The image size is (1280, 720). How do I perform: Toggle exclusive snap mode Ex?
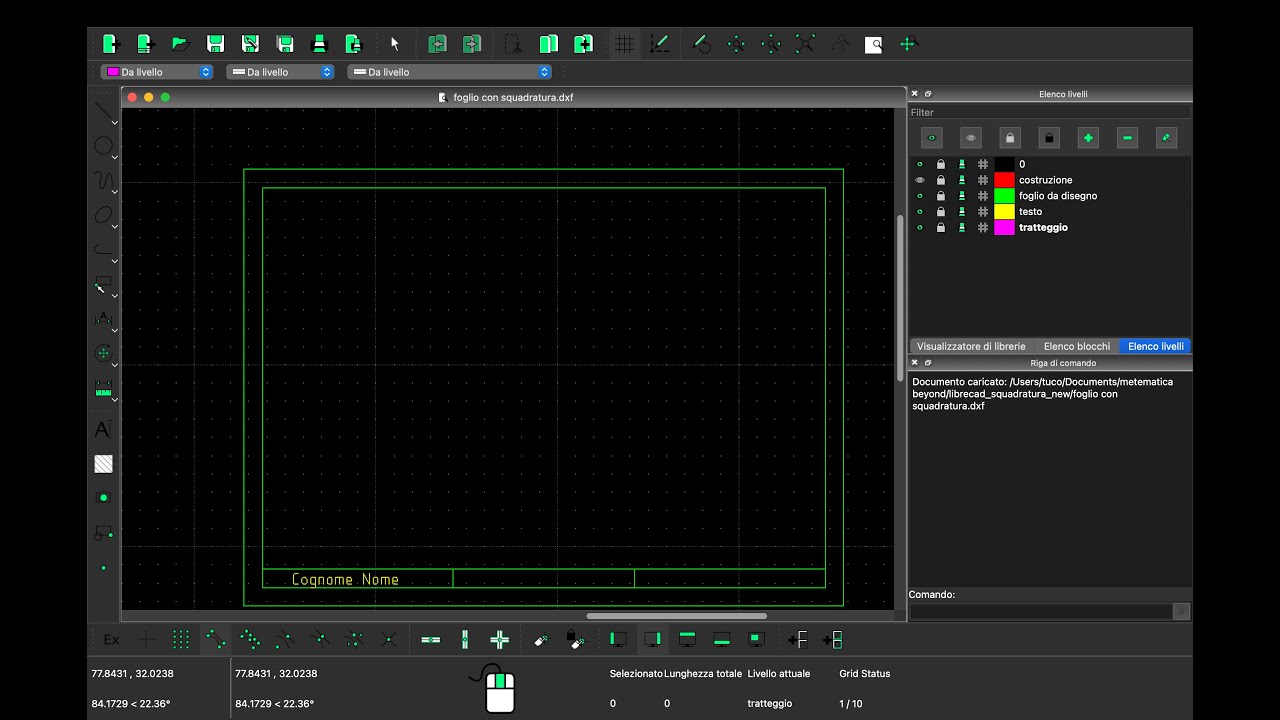point(111,640)
